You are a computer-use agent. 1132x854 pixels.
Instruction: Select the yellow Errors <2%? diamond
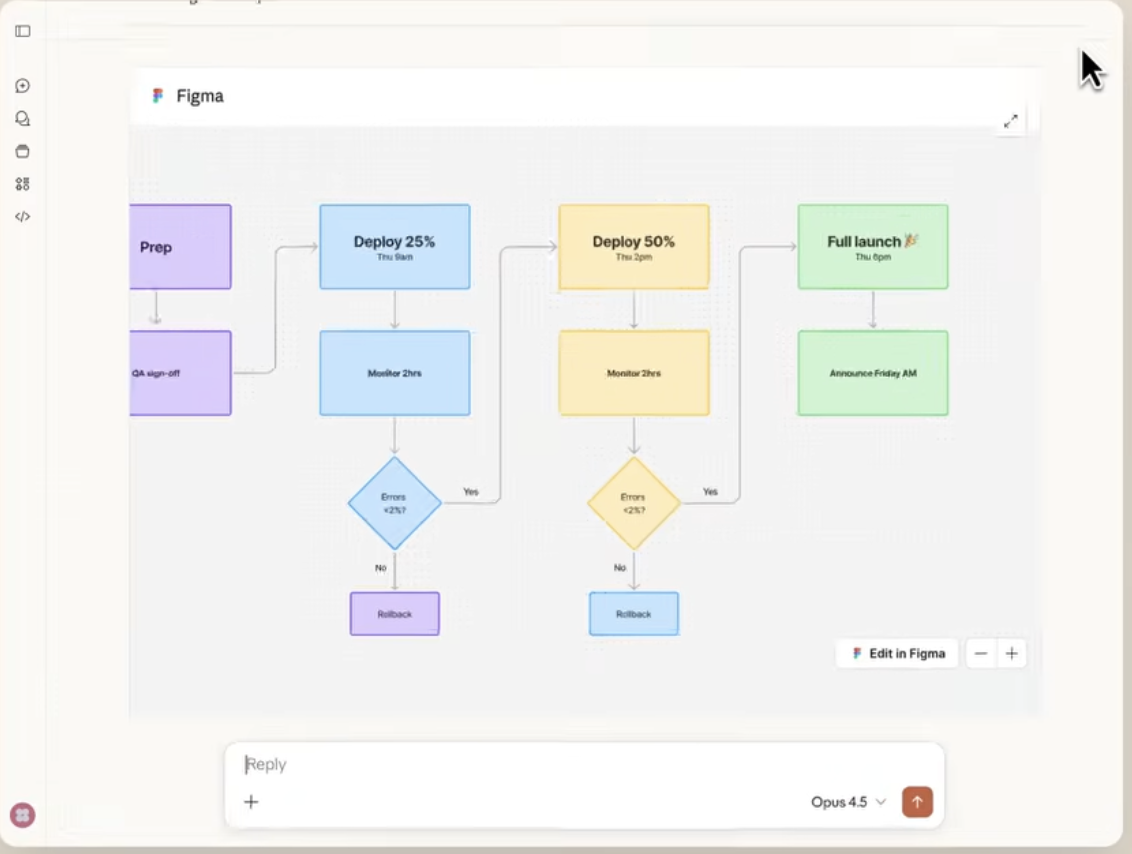[x=634, y=503]
